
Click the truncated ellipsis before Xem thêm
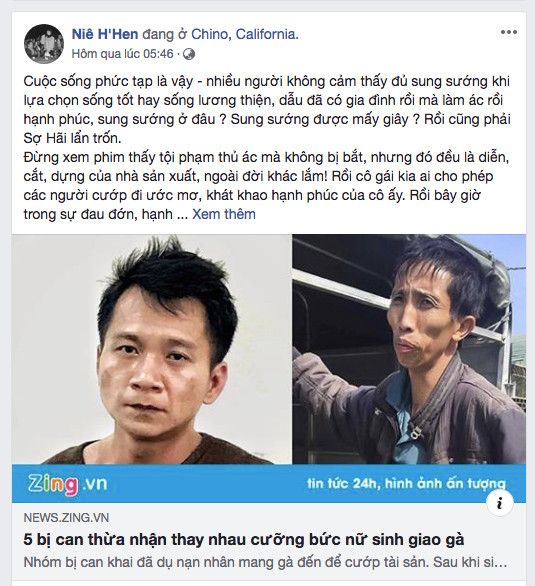click(x=182, y=215)
